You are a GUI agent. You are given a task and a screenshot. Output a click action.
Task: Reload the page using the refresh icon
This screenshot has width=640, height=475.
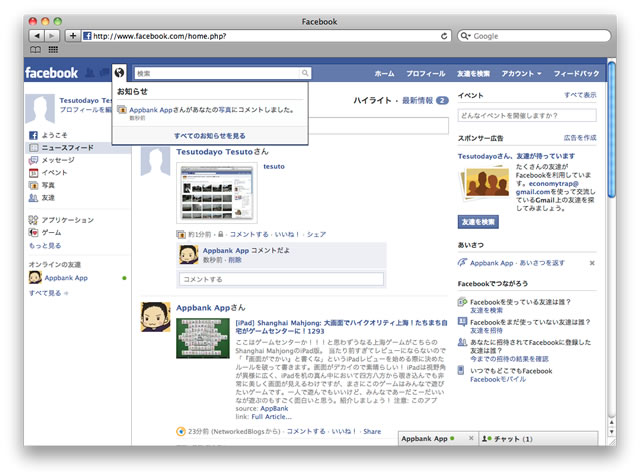click(x=444, y=36)
